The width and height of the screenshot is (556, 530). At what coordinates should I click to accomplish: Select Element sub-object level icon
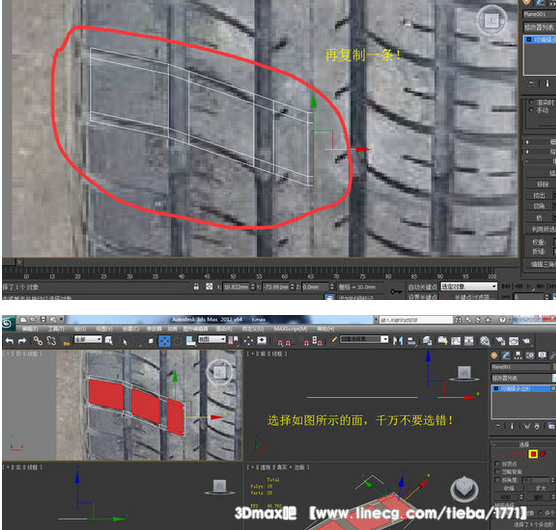click(543, 454)
